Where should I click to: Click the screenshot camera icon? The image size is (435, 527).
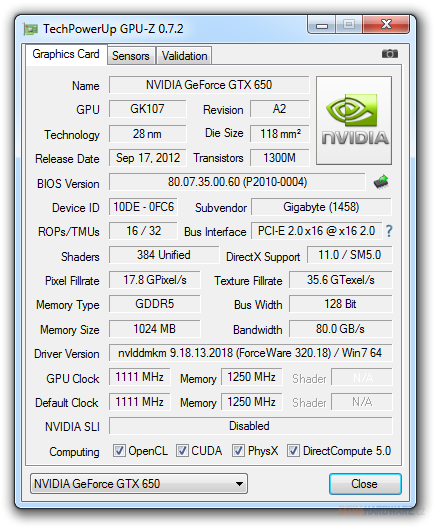390,53
